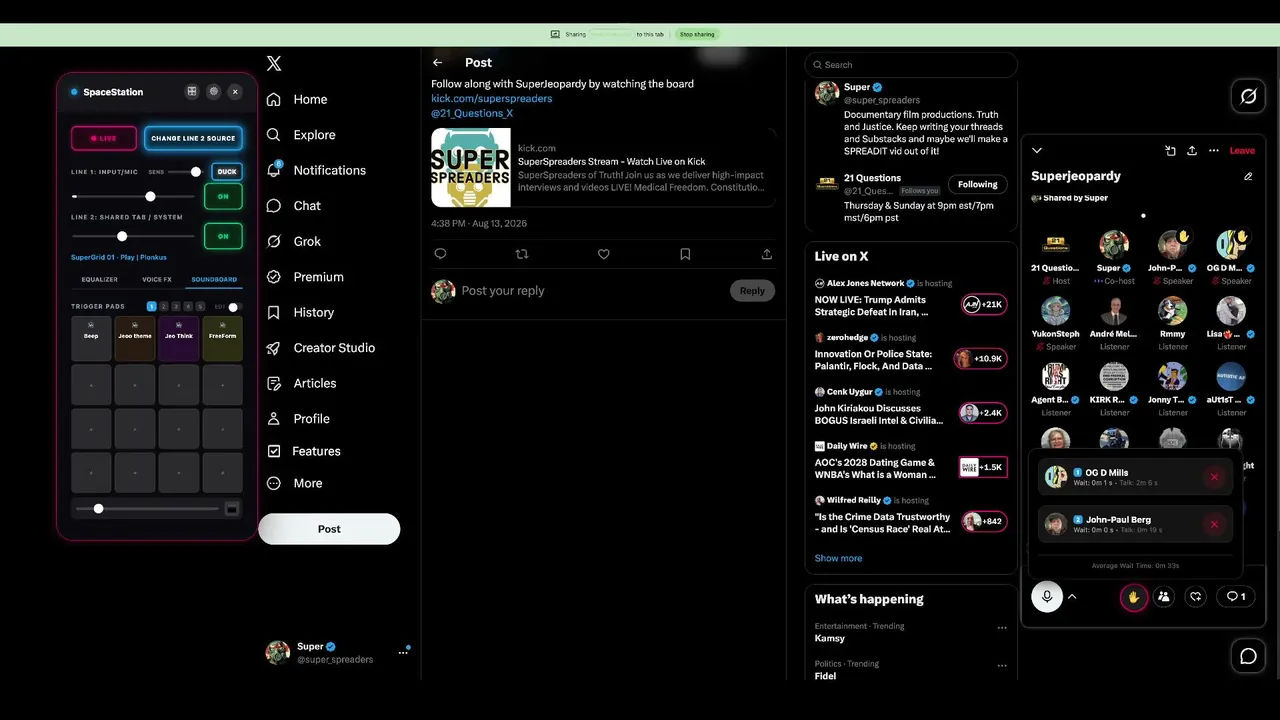Toggle Line 2 Shared Tab ON button
Image resolution: width=1280 pixels, height=720 pixels.
(x=223, y=236)
